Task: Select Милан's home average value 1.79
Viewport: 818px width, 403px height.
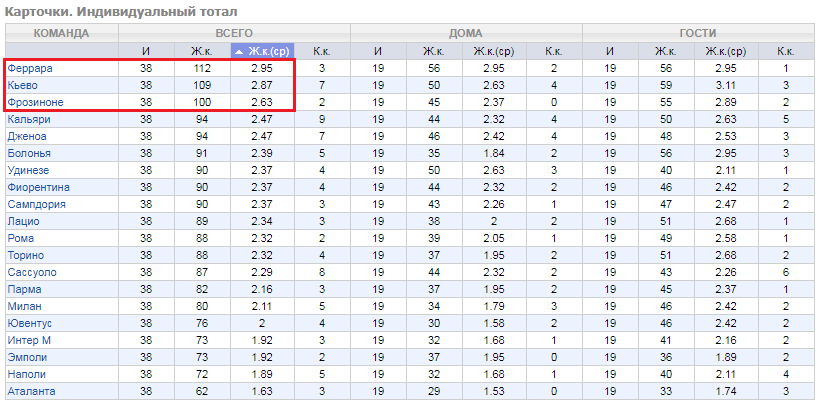Action: (494, 306)
